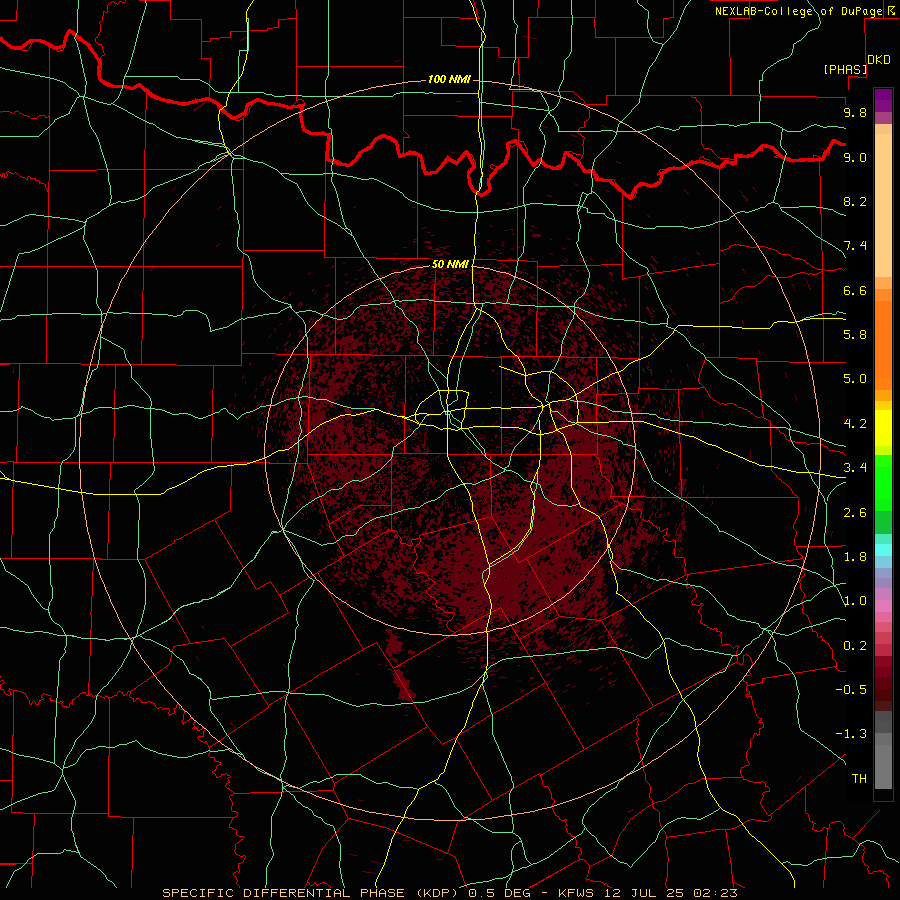The image size is (900, 900).
Task: Click the 9.8 value on the color scale
Action: click(x=855, y=112)
